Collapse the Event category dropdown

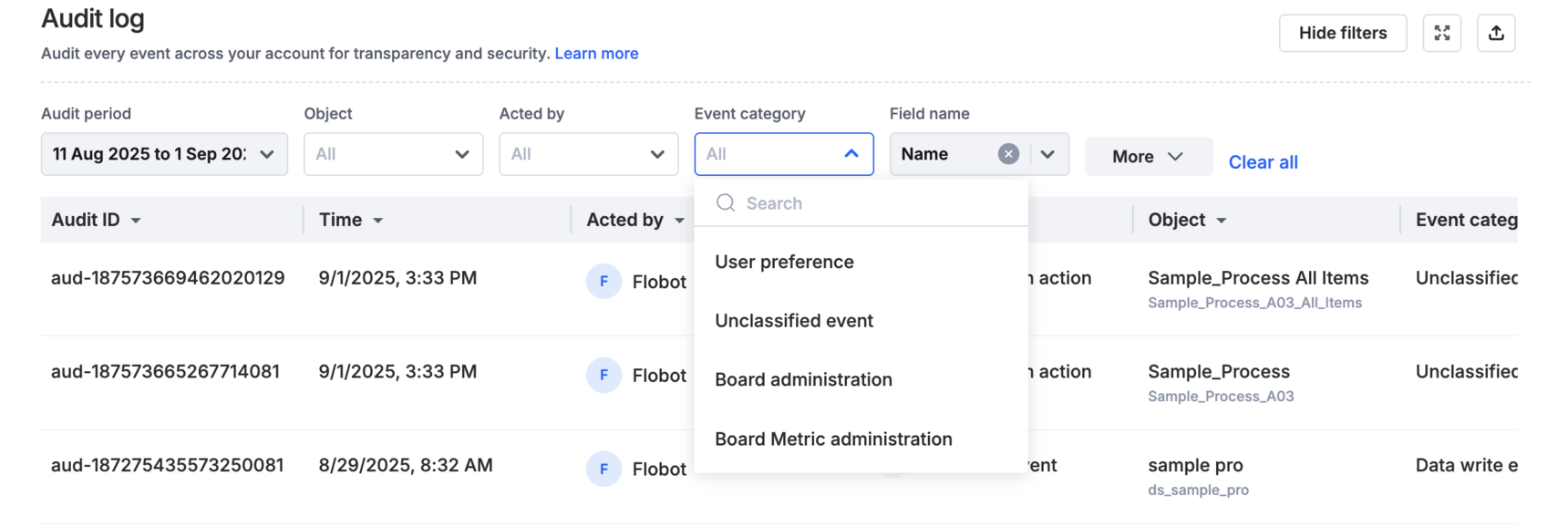click(851, 154)
